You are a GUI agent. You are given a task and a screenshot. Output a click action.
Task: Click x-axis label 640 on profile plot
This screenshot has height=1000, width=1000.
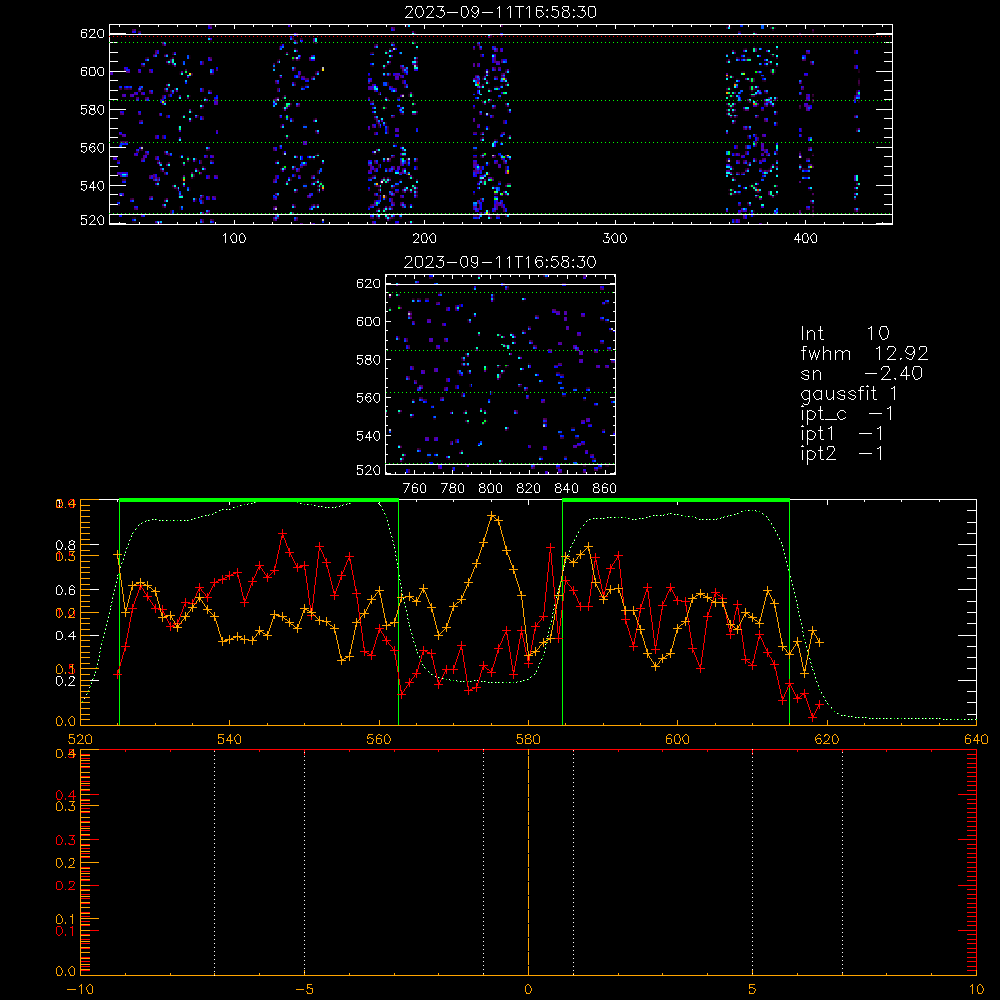(976, 739)
